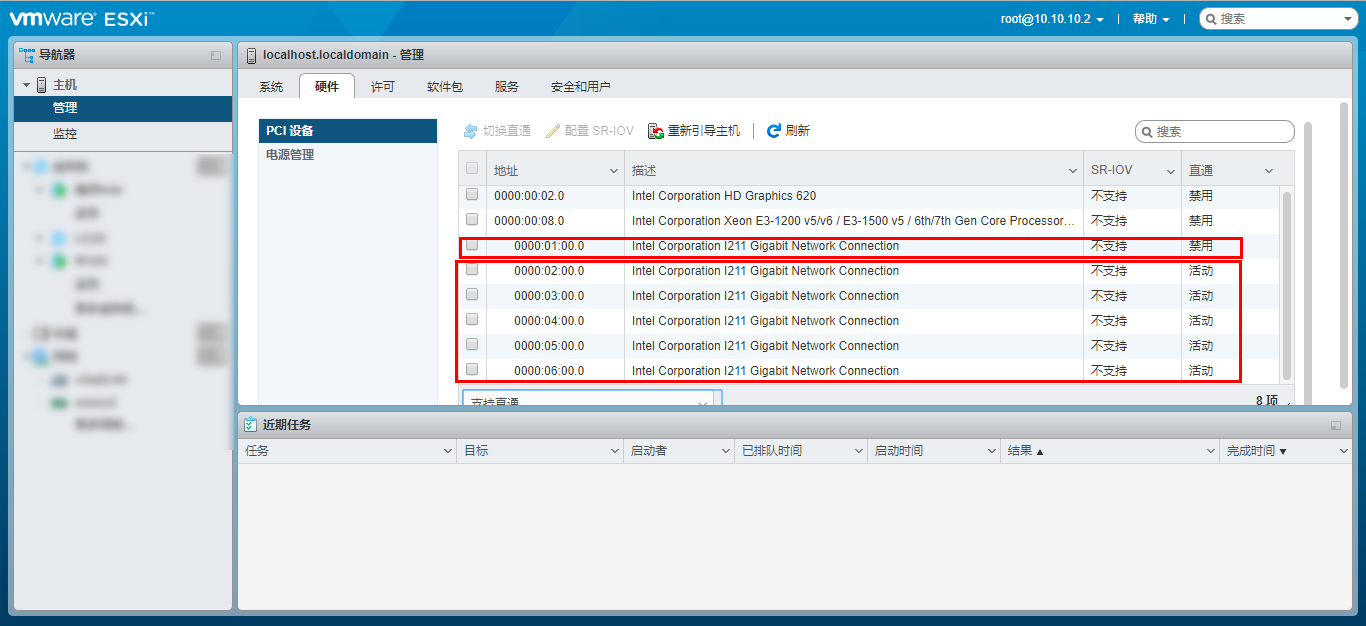The image size is (1366, 626).
Task: Click the Navigator (导航器) panel icon
Action: coord(27,55)
